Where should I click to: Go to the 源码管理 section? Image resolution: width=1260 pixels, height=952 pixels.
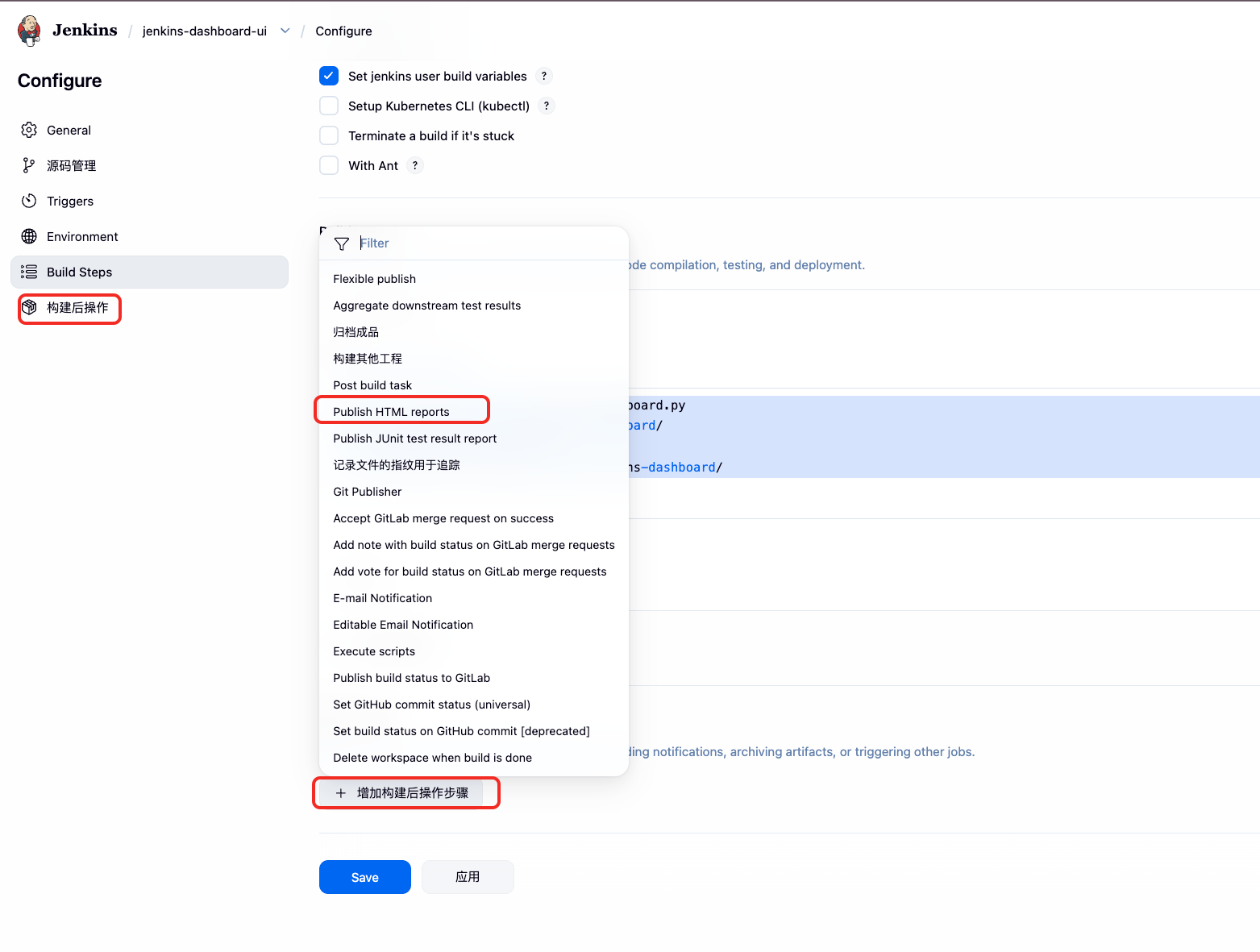click(x=150, y=165)
